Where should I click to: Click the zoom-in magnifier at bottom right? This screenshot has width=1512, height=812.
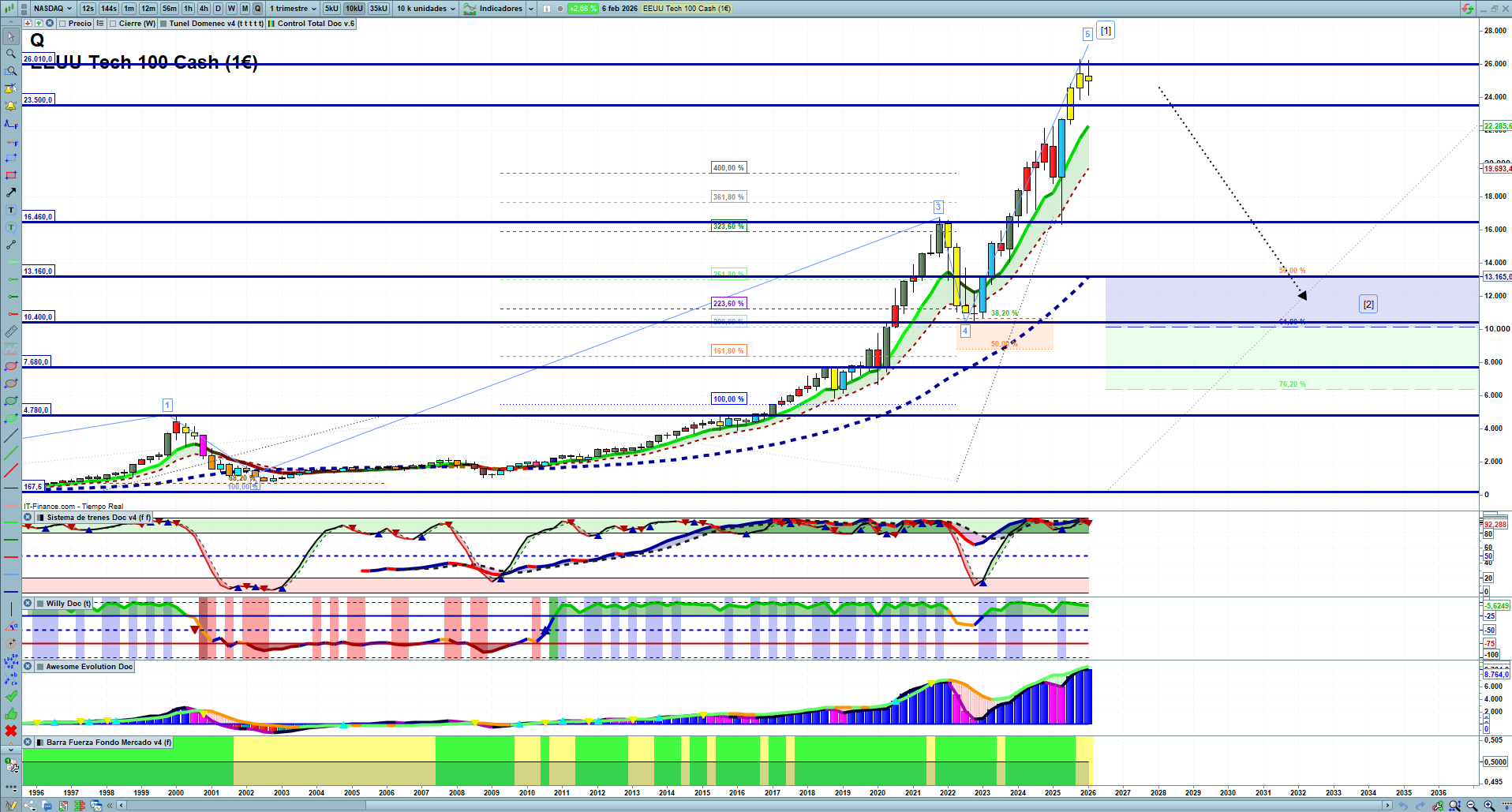(1489, 806)
